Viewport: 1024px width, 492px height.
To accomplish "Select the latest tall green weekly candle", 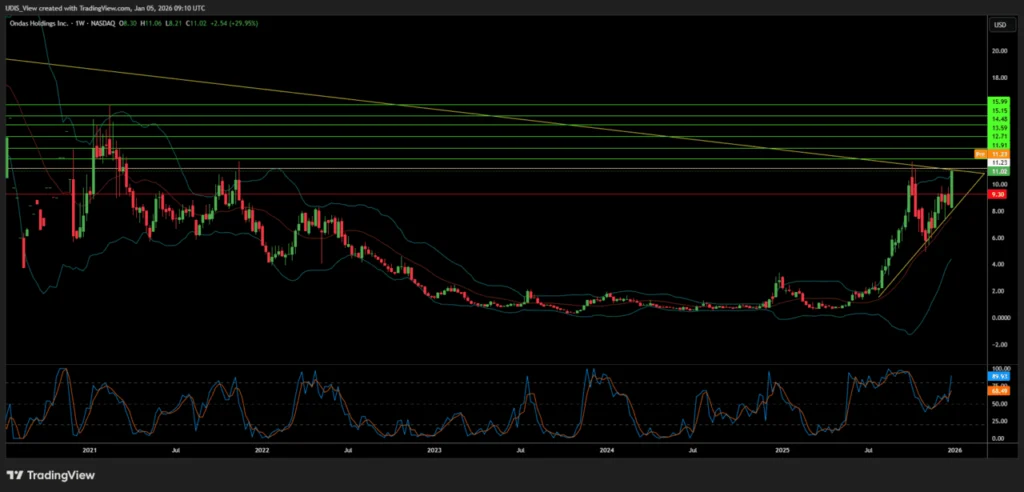I will tap(952, 189).
